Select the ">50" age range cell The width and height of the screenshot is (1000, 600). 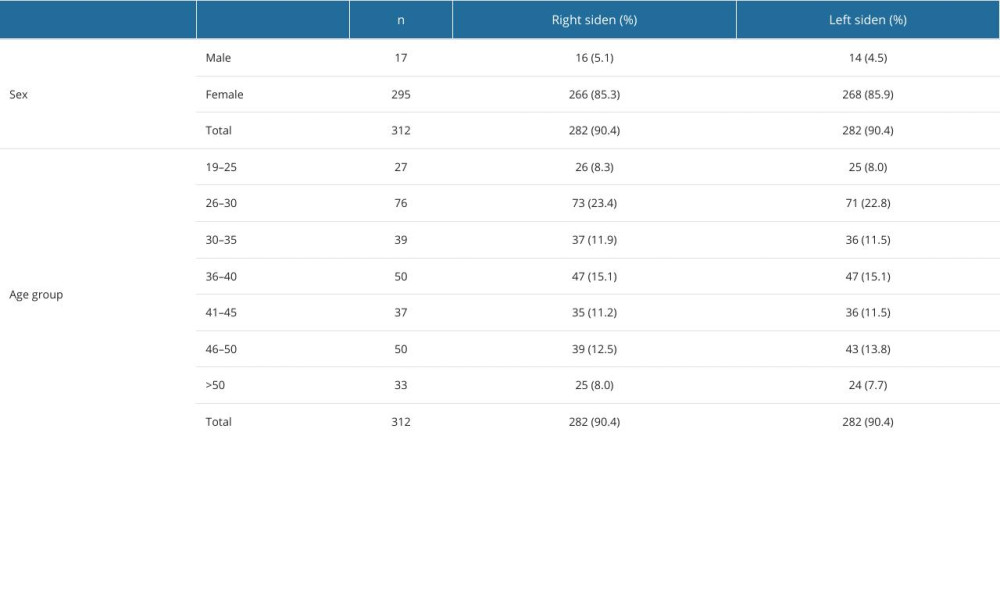click(x=215, y=385)
